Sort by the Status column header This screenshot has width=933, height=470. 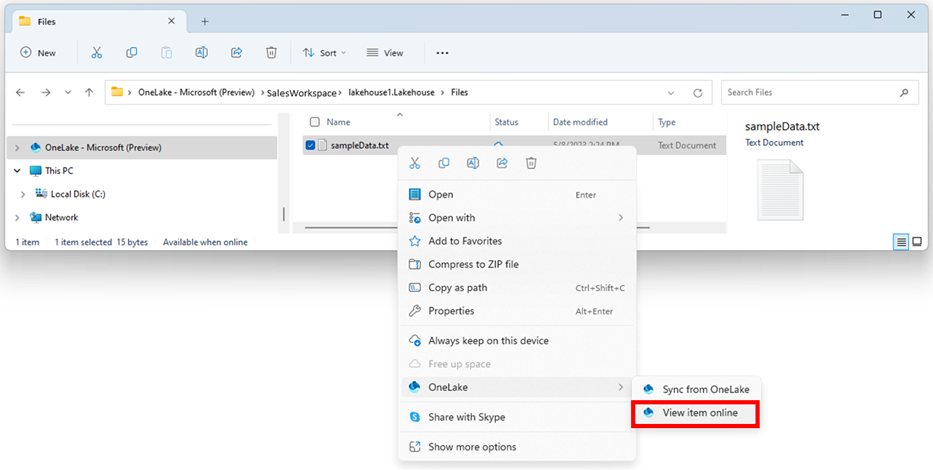click(x=506, y=122)
